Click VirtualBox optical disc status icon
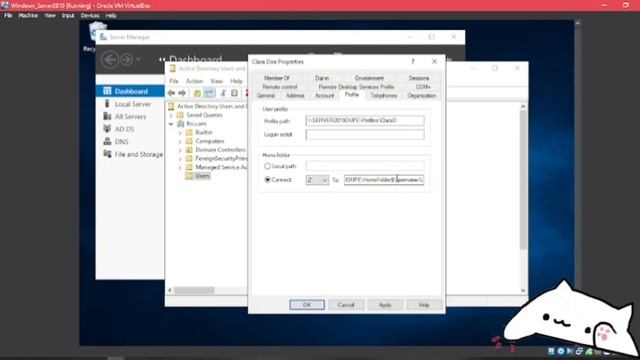This screenshot has height=360, width=640. click(561, 351)
